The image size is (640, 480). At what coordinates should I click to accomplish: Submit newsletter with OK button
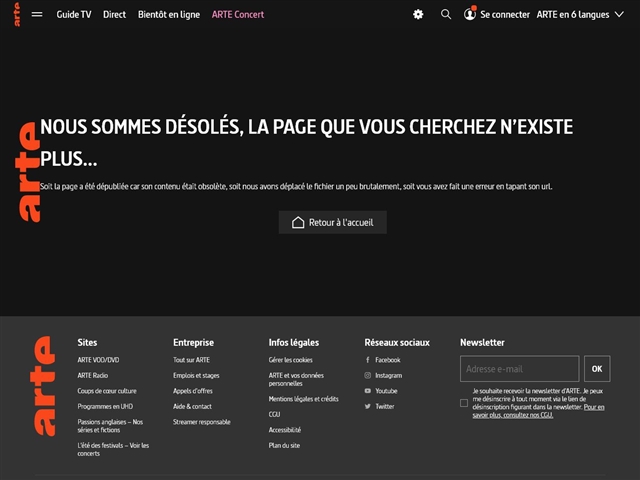[597, 369]
